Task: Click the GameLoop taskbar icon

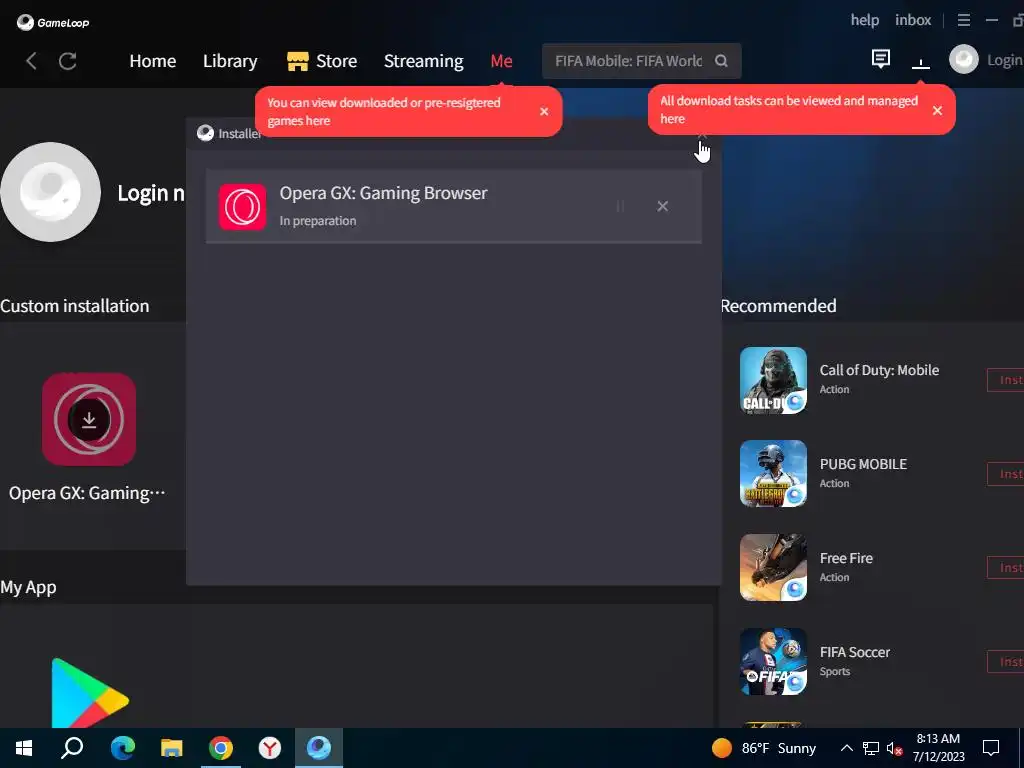Action: [x=319, y=748]
